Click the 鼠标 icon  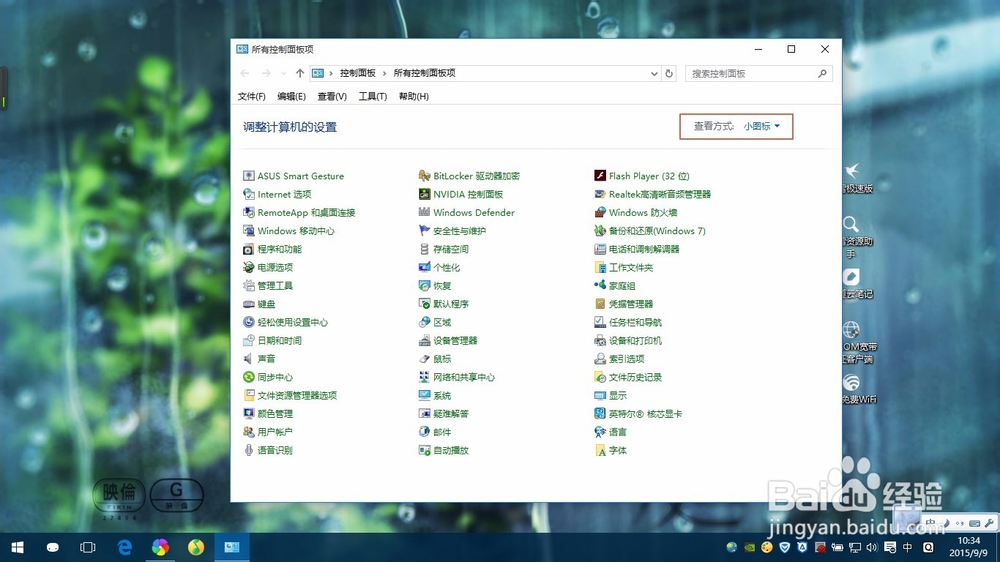point(424,359)
